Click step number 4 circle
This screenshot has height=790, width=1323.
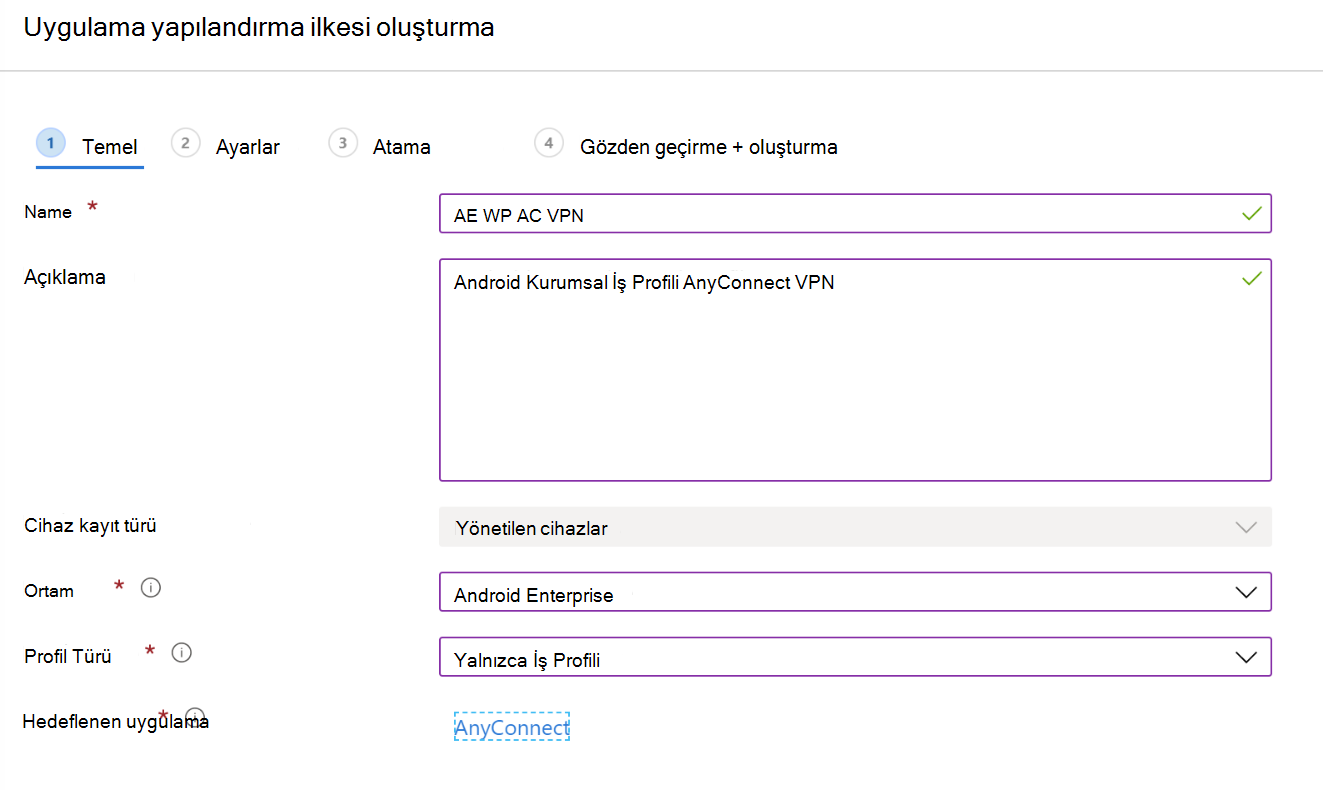tap(548, 143)
